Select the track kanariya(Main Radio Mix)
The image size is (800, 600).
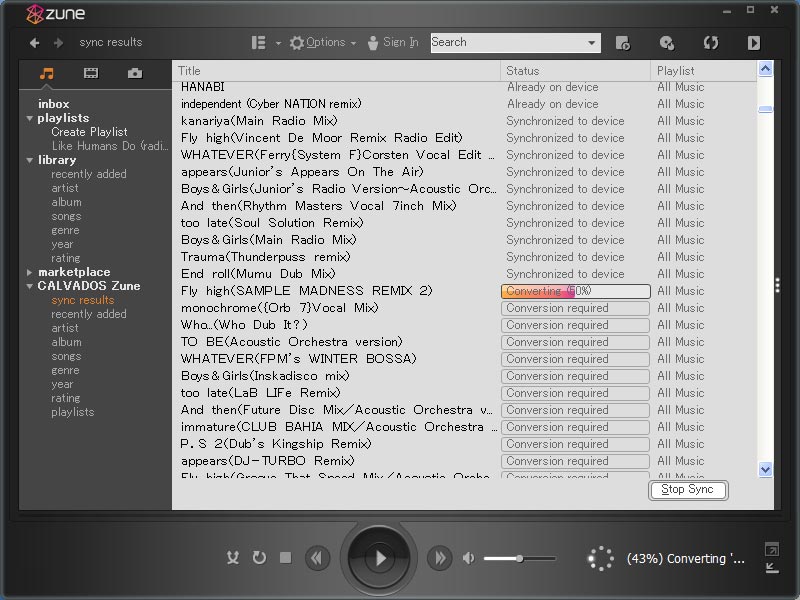259,121
